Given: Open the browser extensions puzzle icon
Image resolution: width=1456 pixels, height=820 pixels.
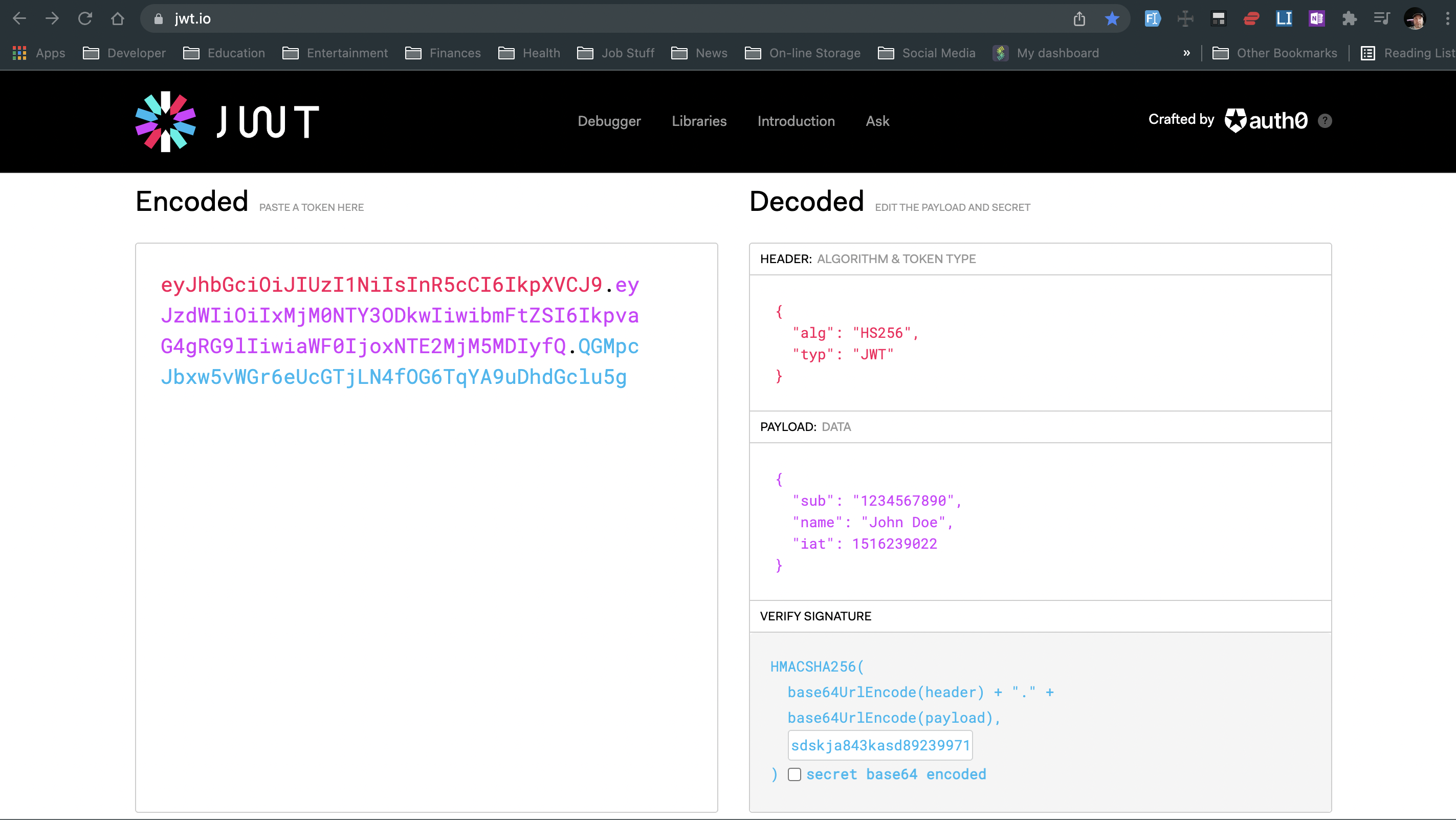Looking at the screenshot, I should tap(1349, 18).
